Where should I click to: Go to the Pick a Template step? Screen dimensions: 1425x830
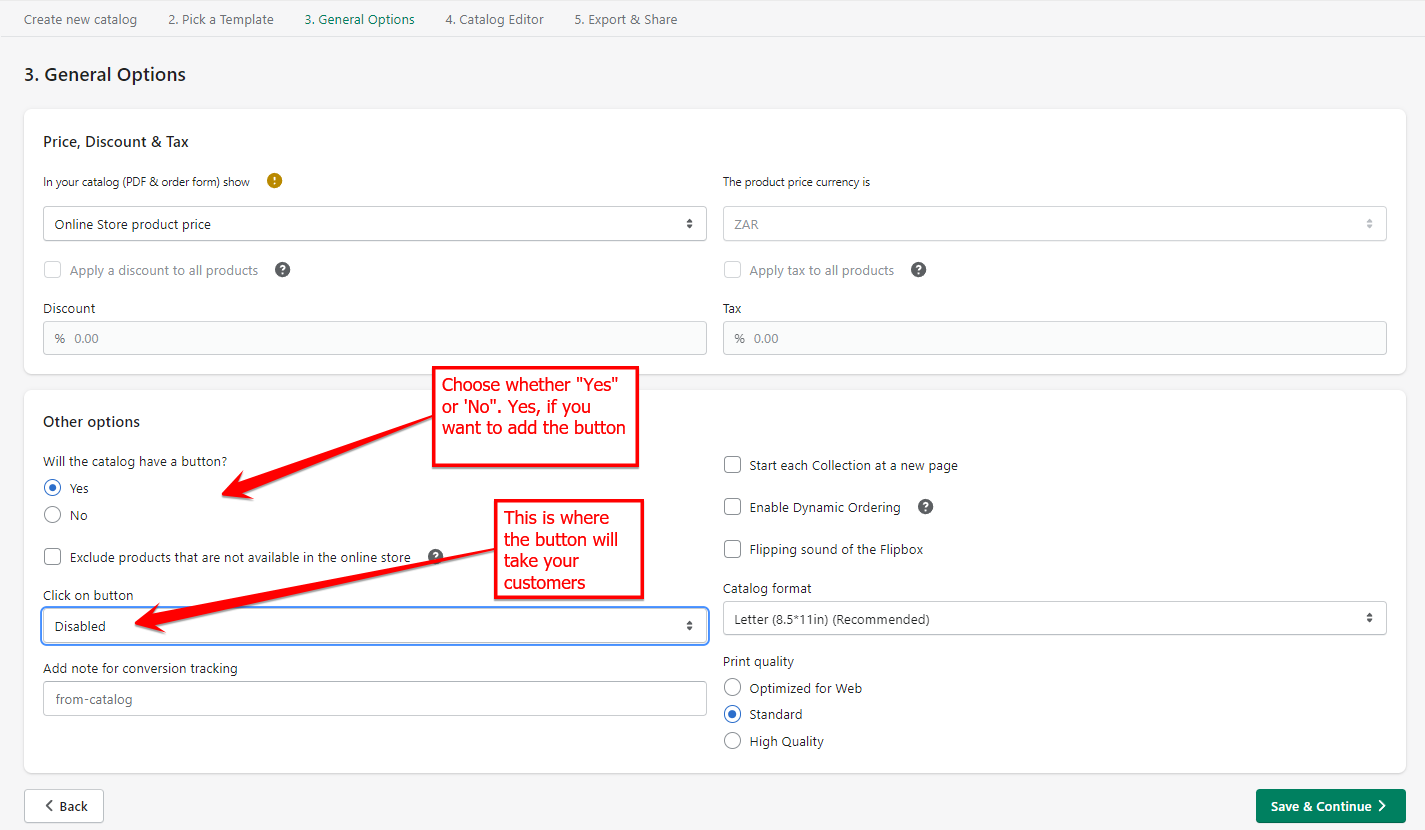pos(220,19)
